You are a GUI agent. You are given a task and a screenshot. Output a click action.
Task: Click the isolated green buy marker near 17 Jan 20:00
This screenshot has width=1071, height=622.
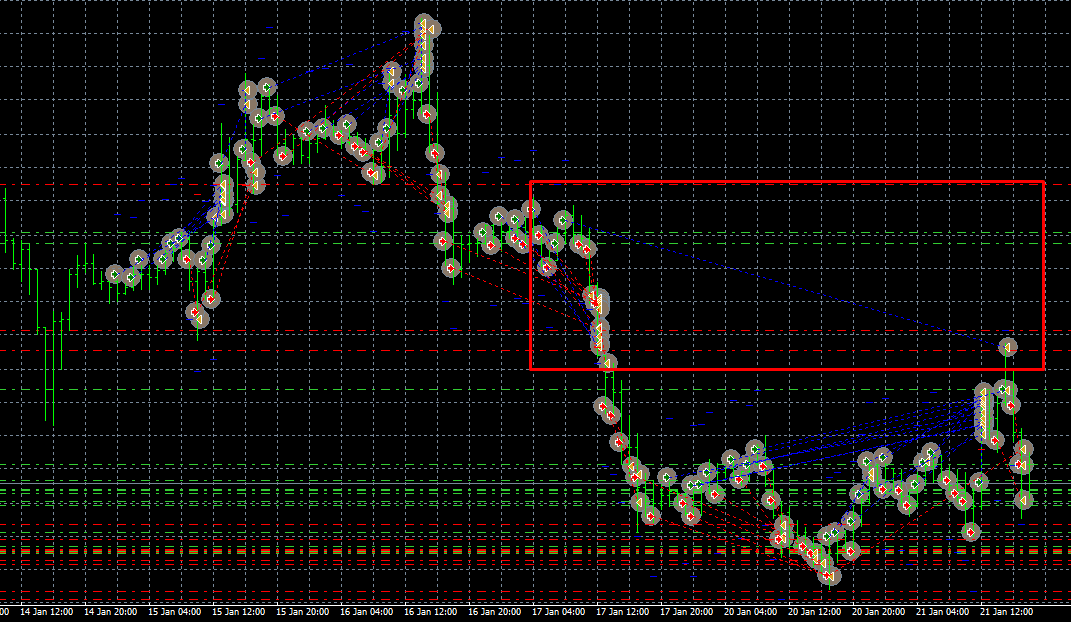click(x=666, y=477)
